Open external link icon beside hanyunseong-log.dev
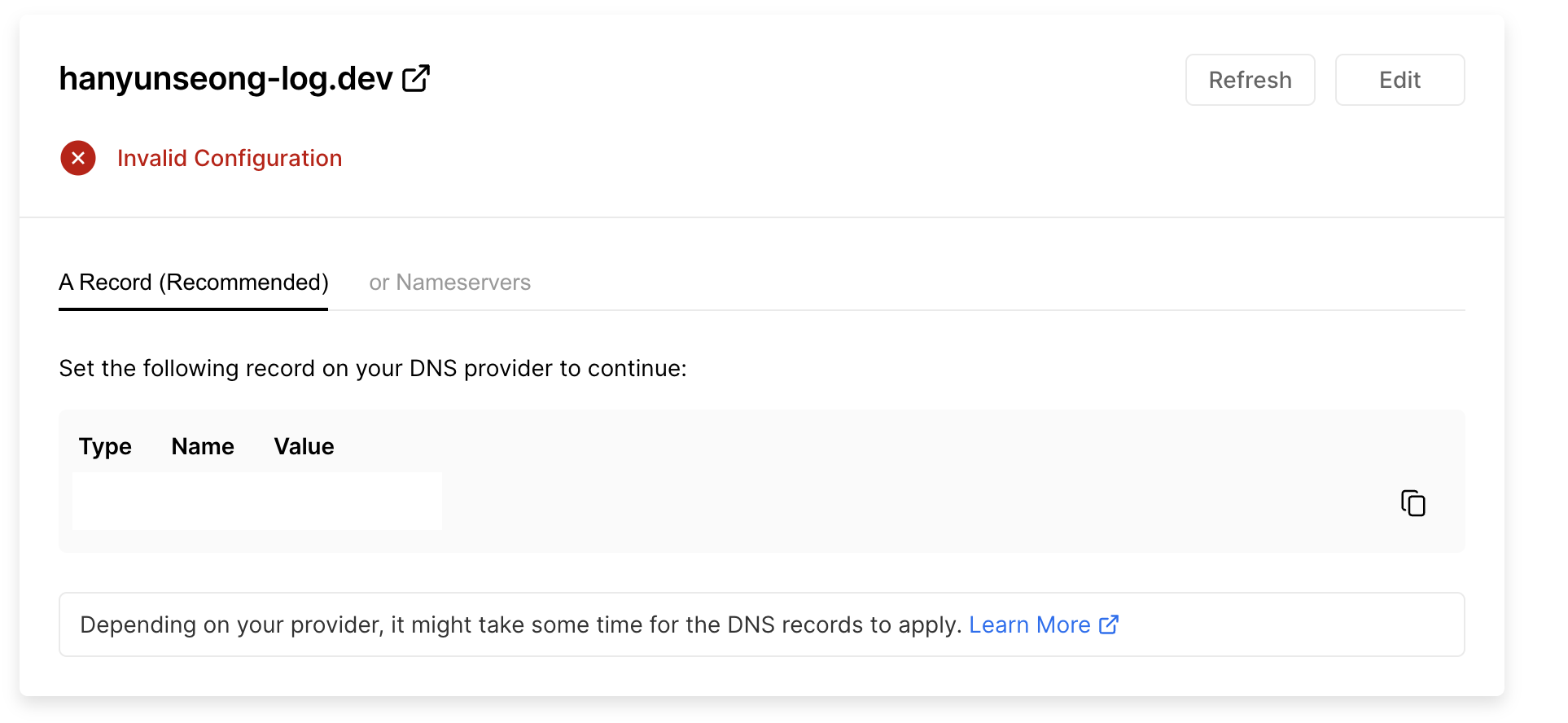1568x723 pixels. click(416, 78)
